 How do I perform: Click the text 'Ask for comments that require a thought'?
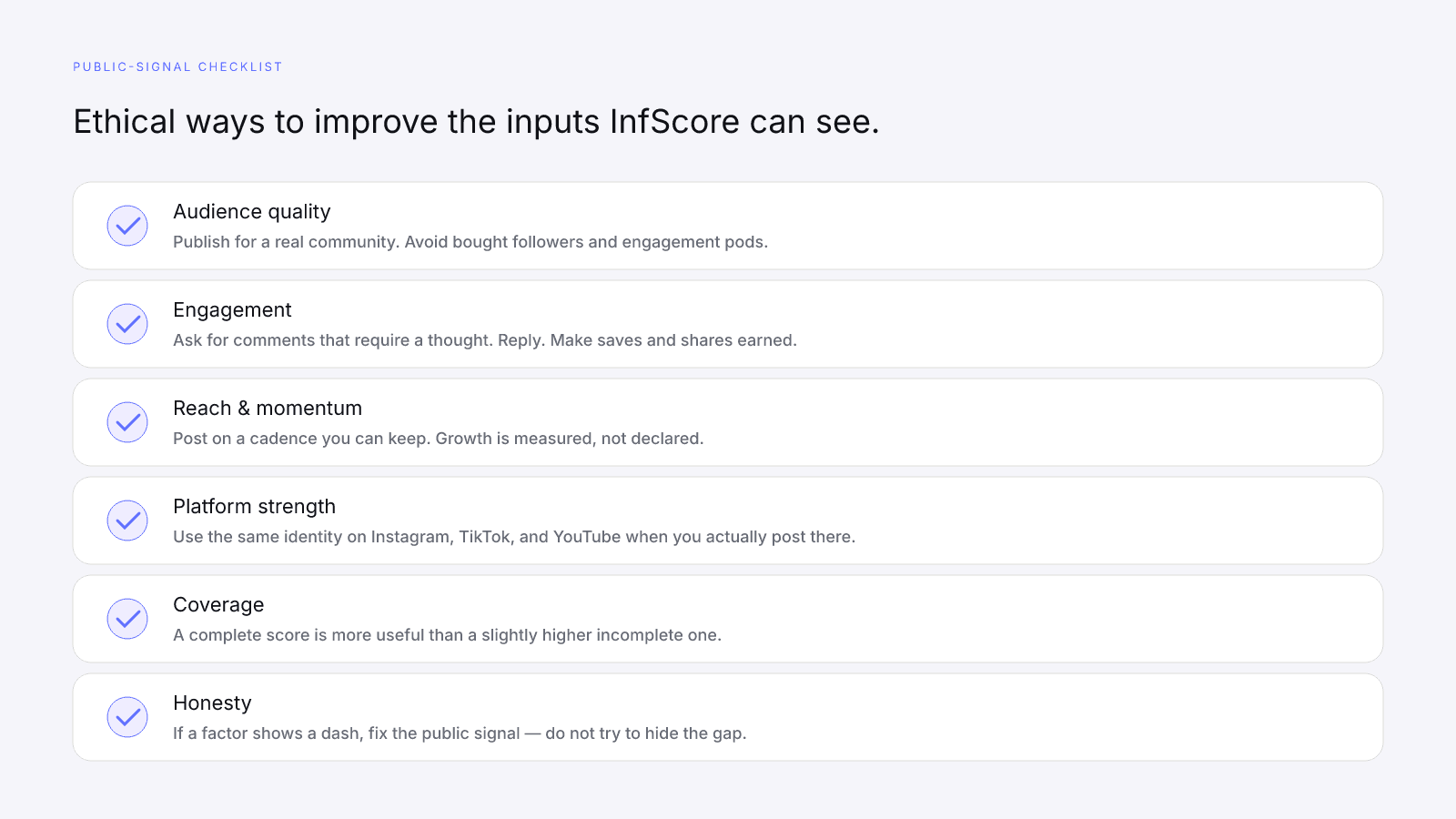pyautogui.click(x=331, y=340)
